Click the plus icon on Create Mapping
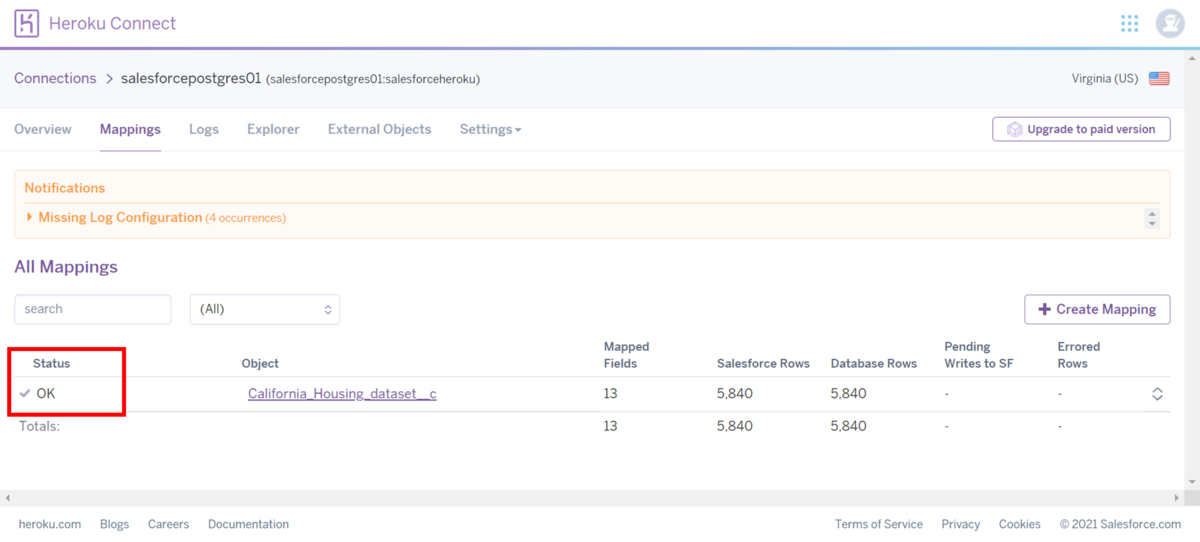 click(1044, 309)
